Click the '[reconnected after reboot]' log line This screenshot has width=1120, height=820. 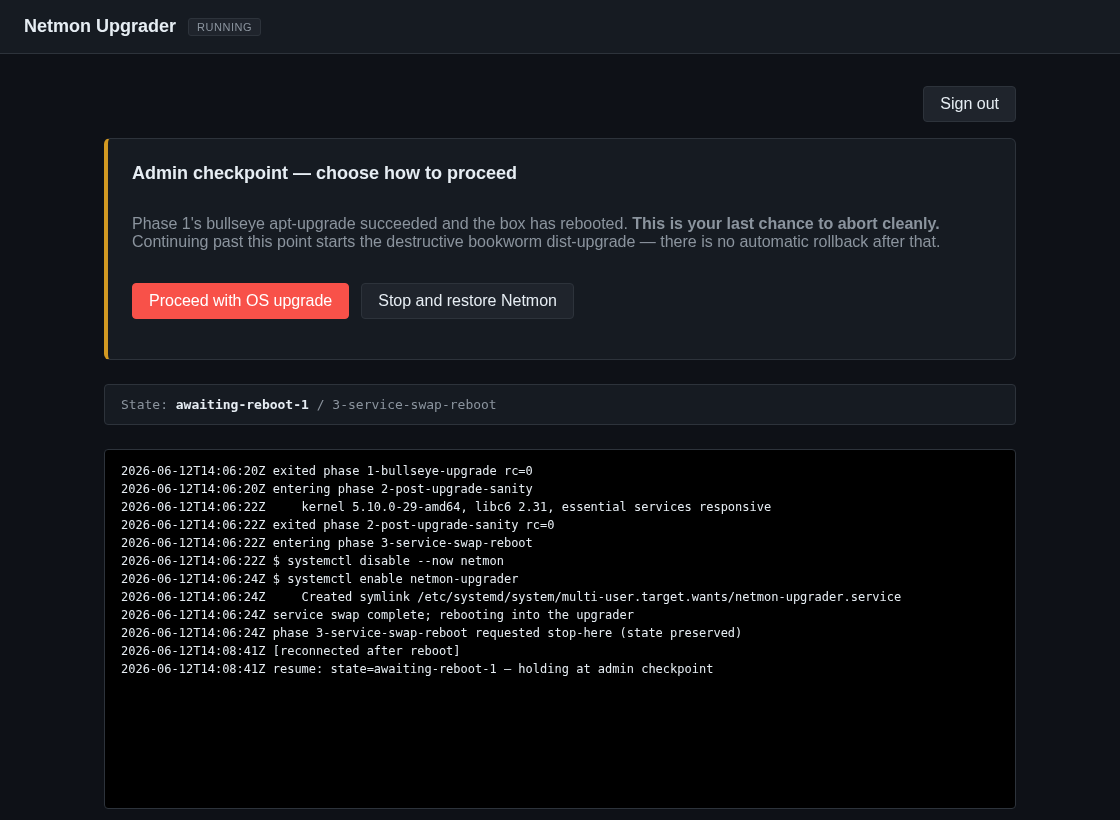point(290,651)
